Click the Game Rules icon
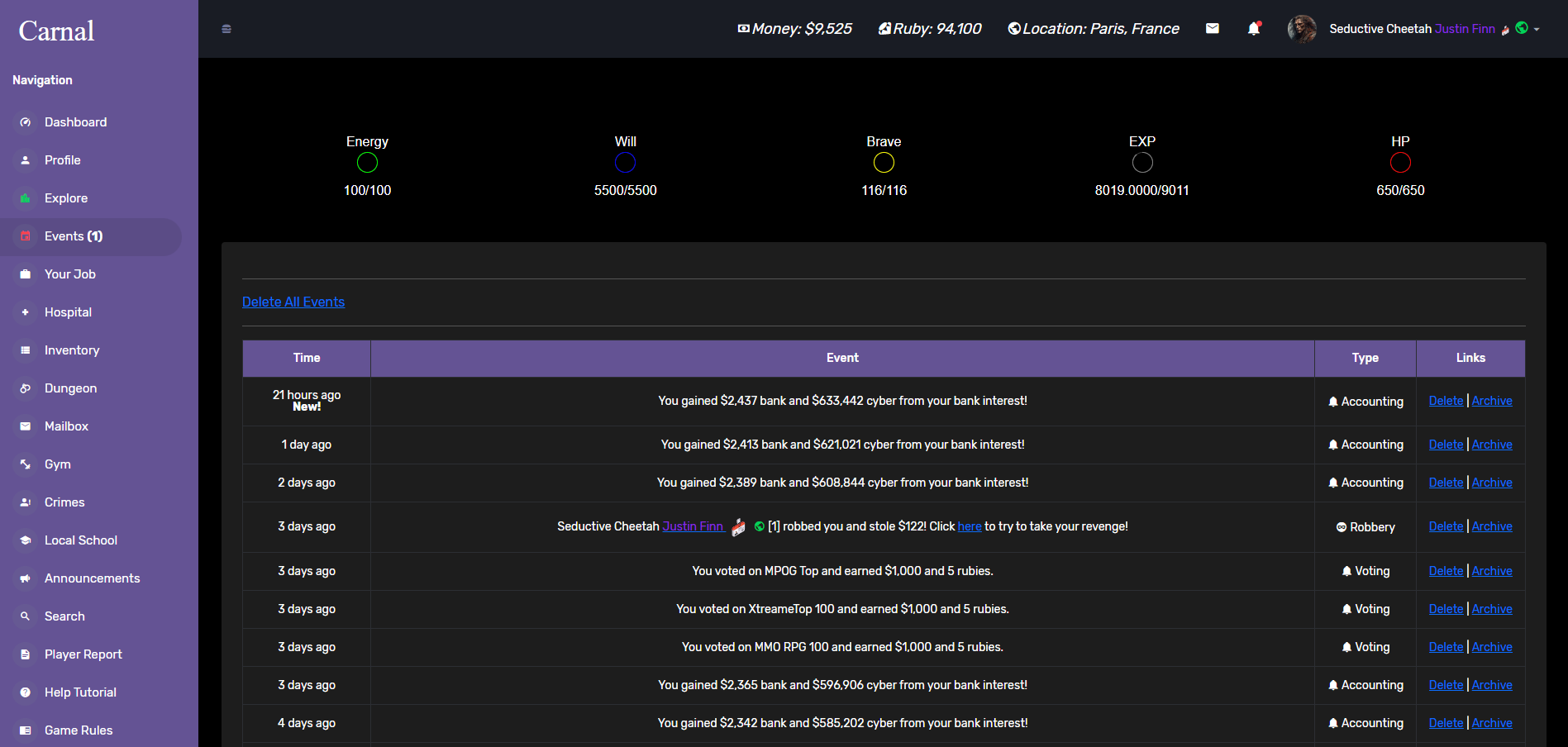 (x=26, y=730)
